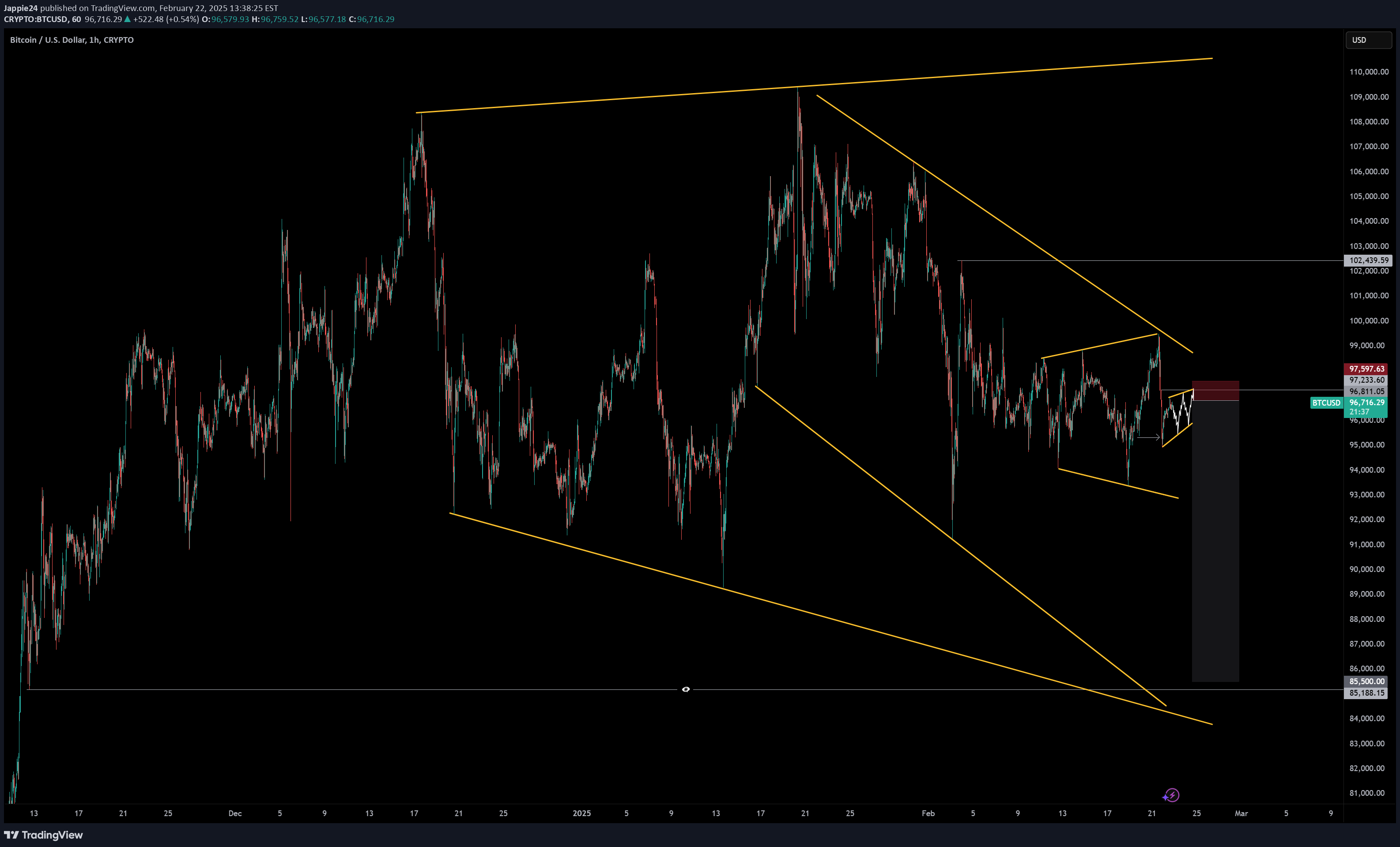Click the H:96,759.52 high value in the header

pos(275,19)
